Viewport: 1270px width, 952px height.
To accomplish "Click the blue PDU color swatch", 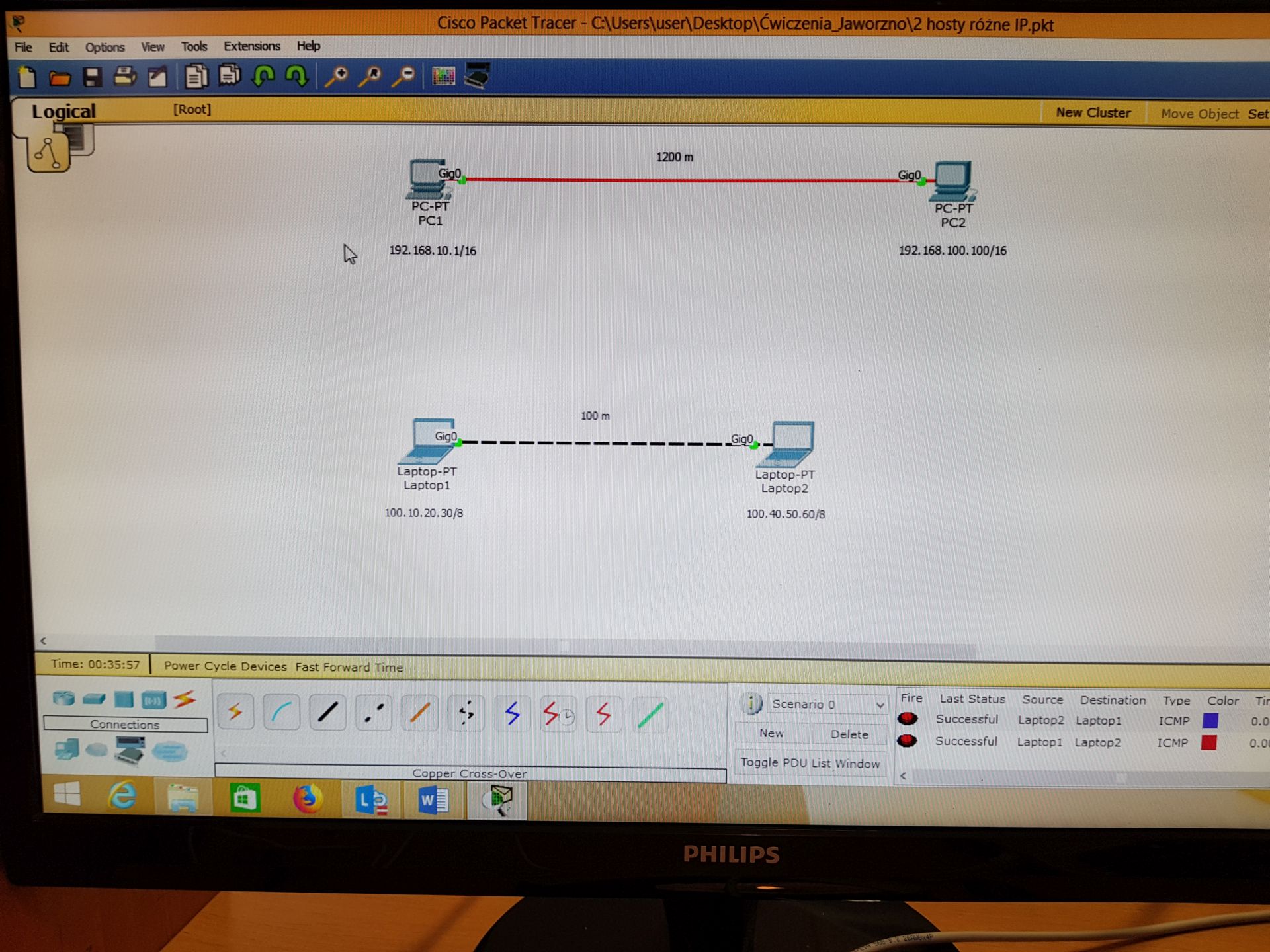I will coord(1210,721).
